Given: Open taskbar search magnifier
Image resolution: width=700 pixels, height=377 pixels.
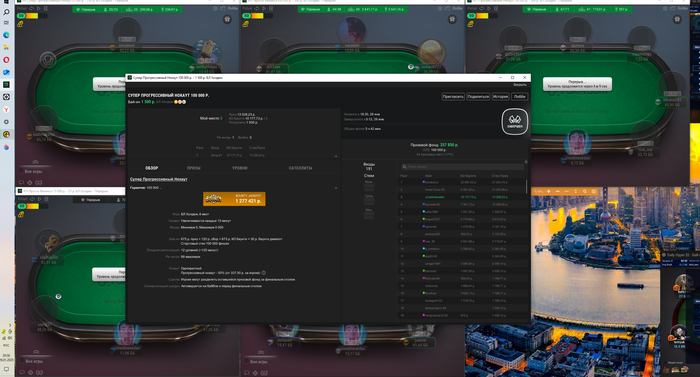Looking at the screenshot, I should pos(6,12).
